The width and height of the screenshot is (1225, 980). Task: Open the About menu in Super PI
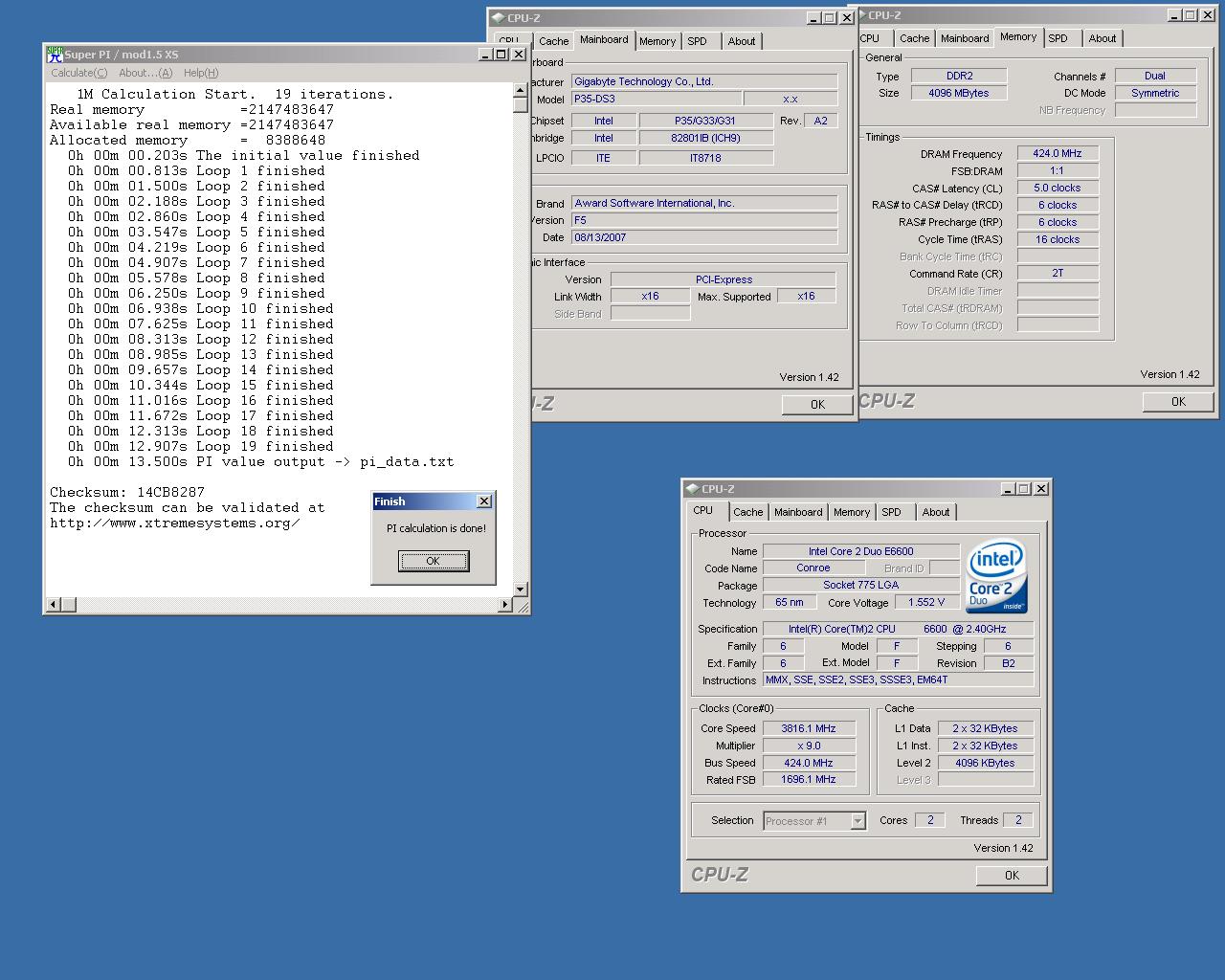(x=145, y=73)
